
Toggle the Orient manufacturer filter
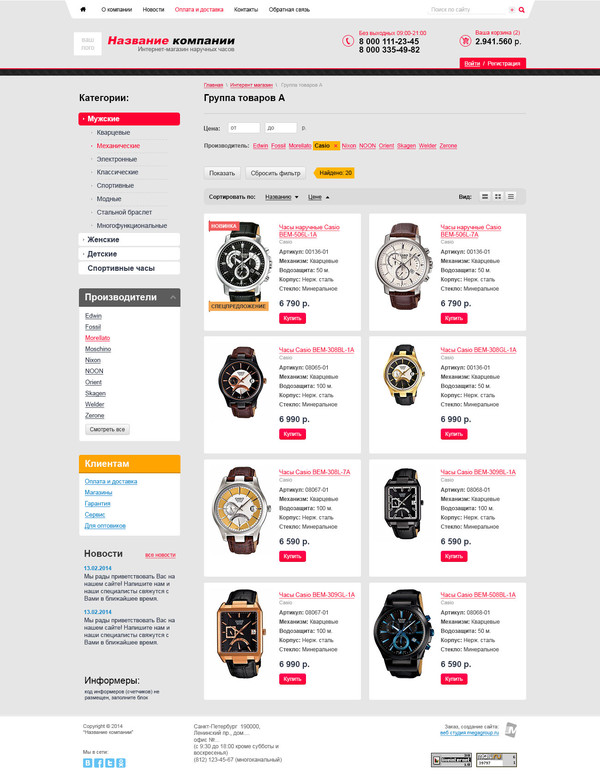[x=386, y=146]
